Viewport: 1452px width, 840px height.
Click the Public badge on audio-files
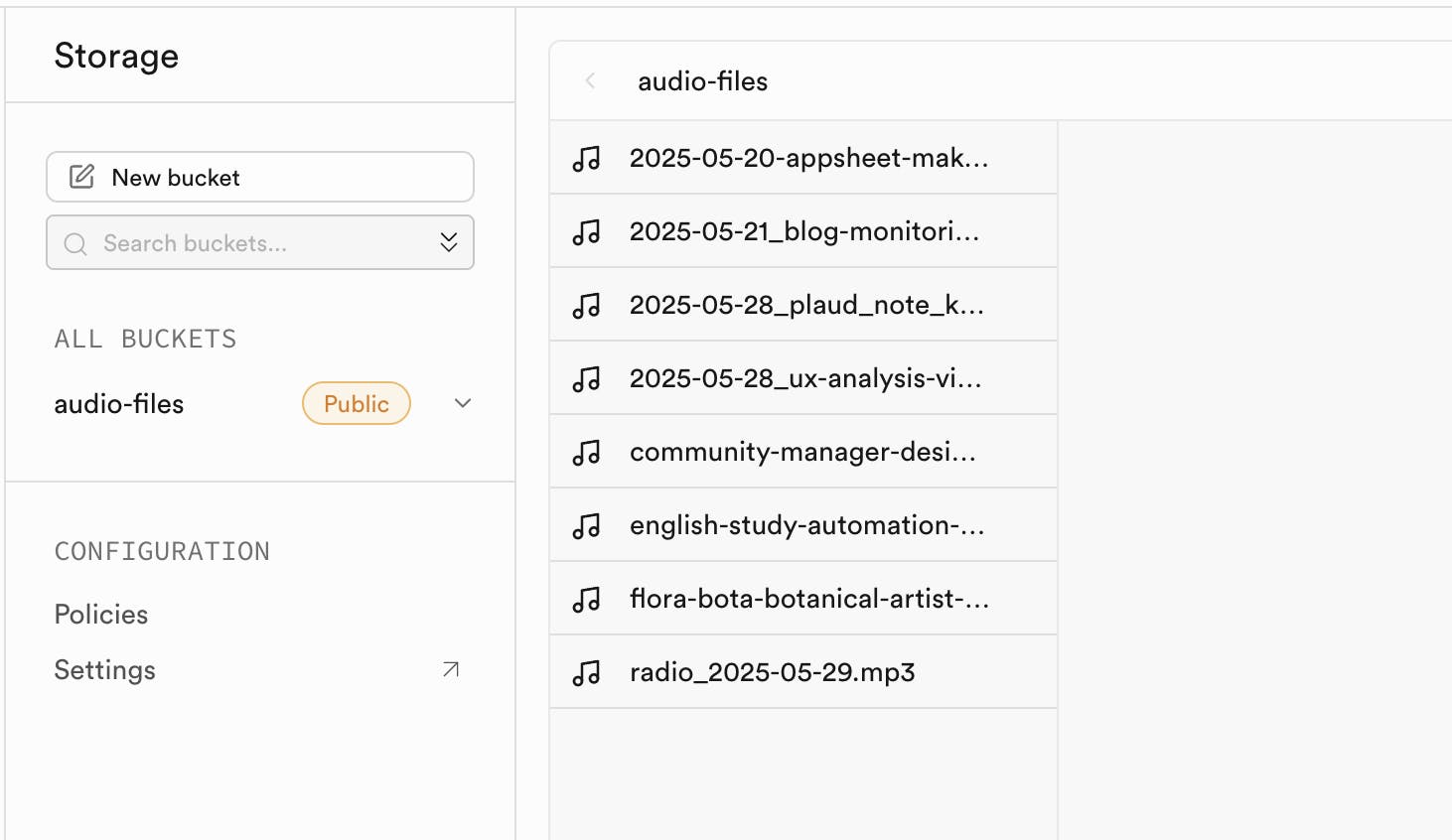[357, 404]
